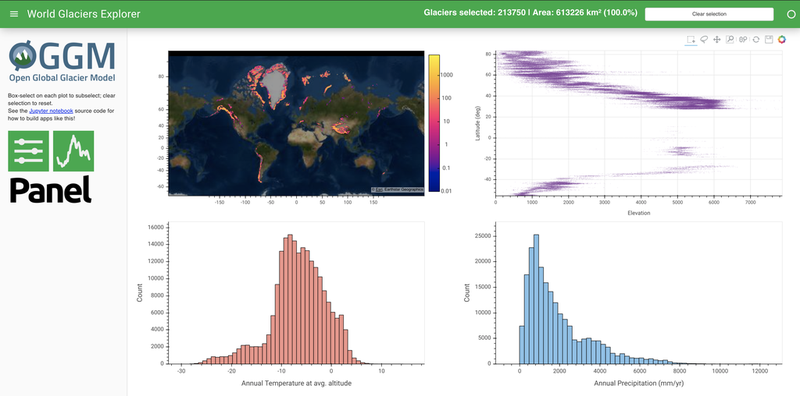
Task: Reset the plots with the Reset tool
Action: [x=756, y=39]
